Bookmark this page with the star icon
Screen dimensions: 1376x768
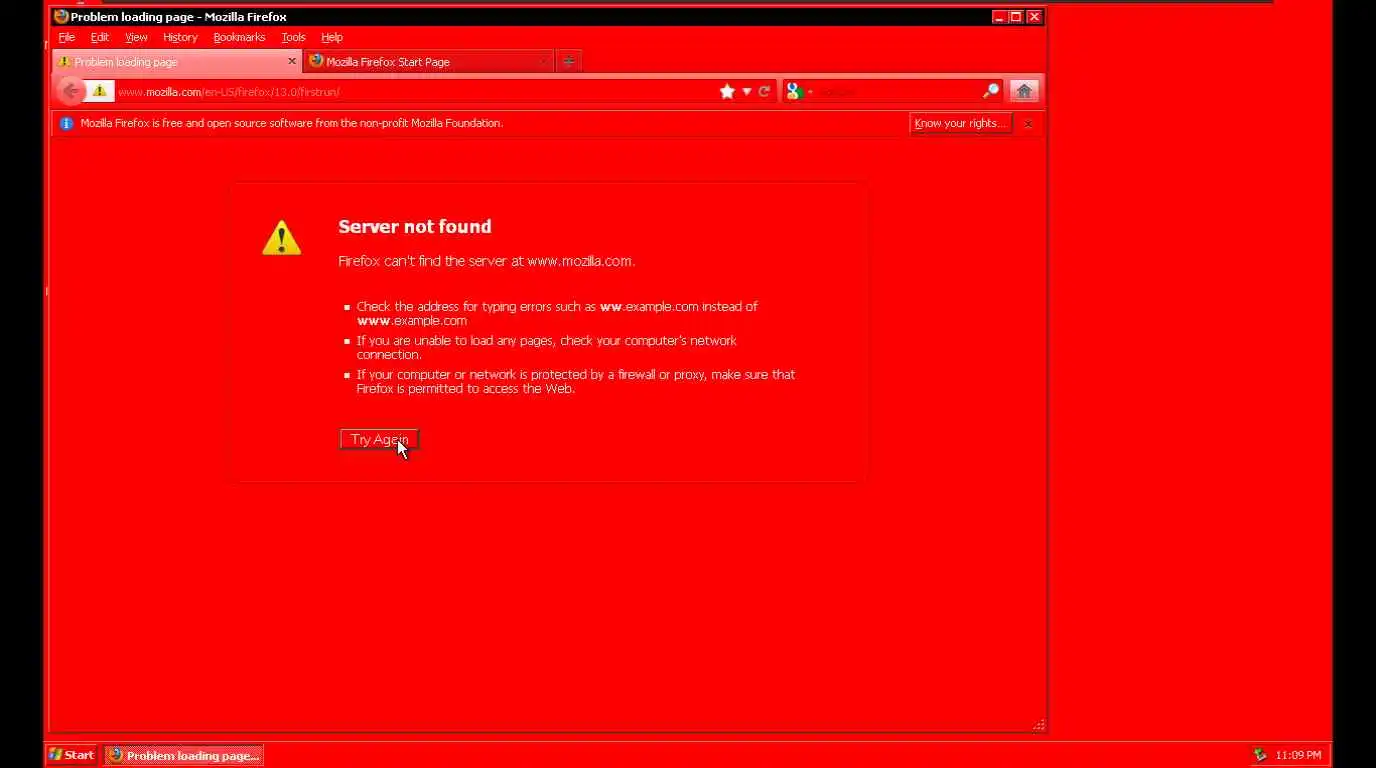point(727,91)
